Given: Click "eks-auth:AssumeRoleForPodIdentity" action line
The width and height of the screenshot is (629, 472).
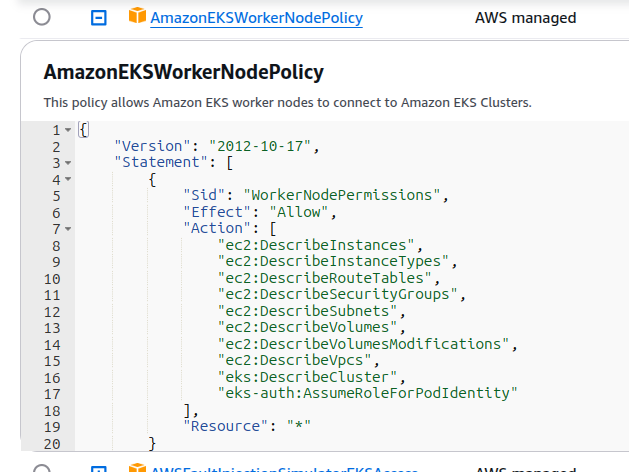Looking at the screenshot, I should pyautogui.click(x=367, y=393).
